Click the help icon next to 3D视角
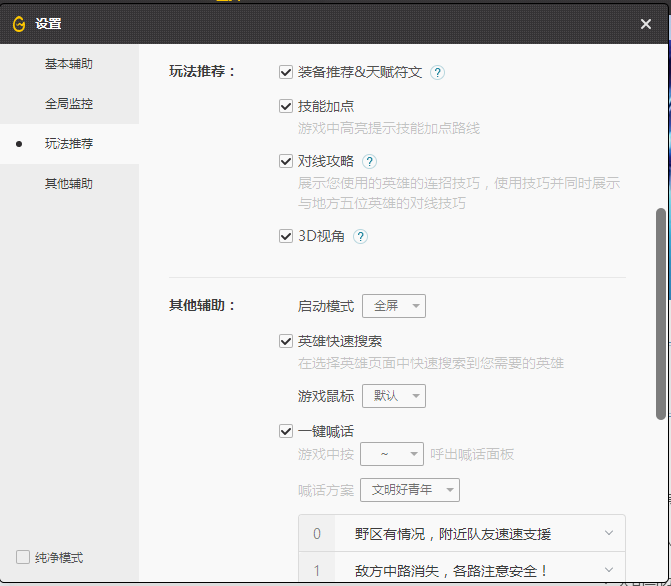671x586 pixels. click(x=360, y=237)
